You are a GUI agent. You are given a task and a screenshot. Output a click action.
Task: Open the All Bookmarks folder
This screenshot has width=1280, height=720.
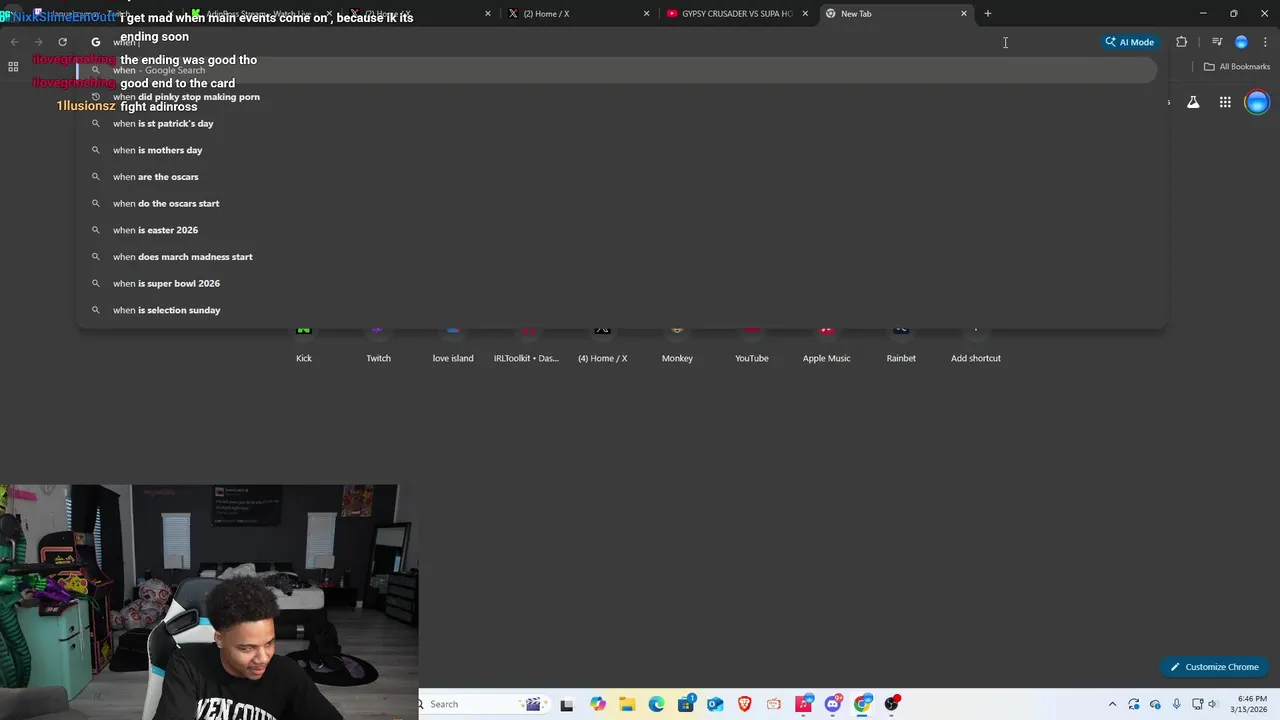click(1236, 67)
